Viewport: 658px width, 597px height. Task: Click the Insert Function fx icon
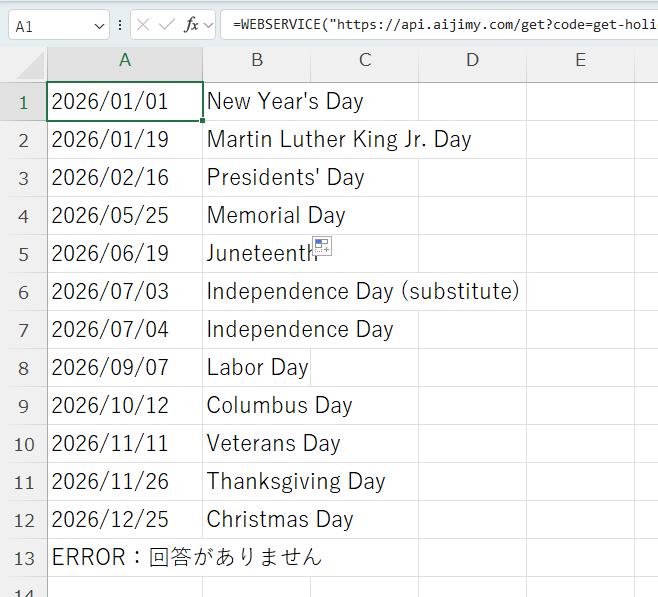(x=191, y=26)
